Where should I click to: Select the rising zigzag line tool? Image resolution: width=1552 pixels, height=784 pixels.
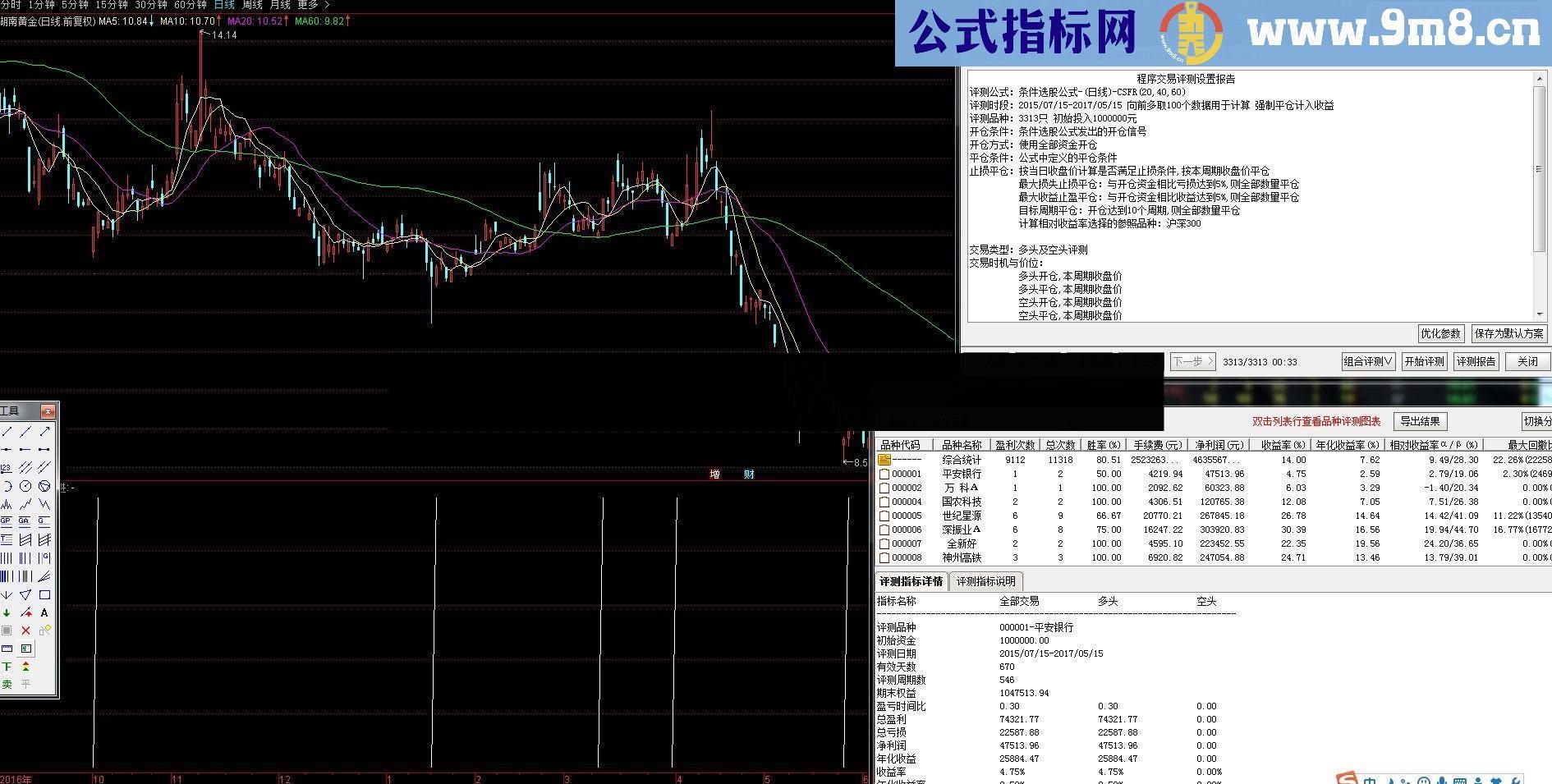tap(25, 504)
